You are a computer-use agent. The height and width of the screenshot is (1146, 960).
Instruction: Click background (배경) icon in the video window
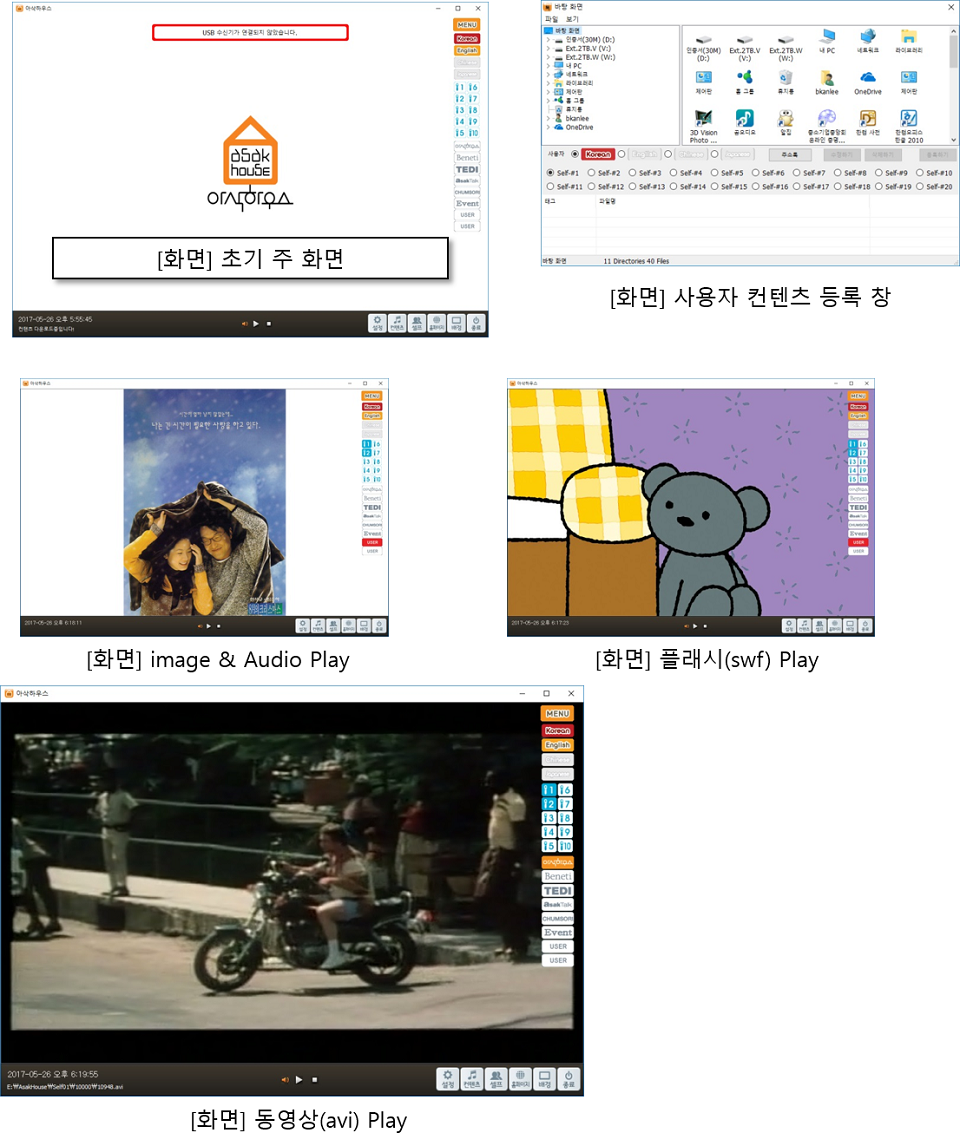pyautogui.click(x=544, y=1078)
